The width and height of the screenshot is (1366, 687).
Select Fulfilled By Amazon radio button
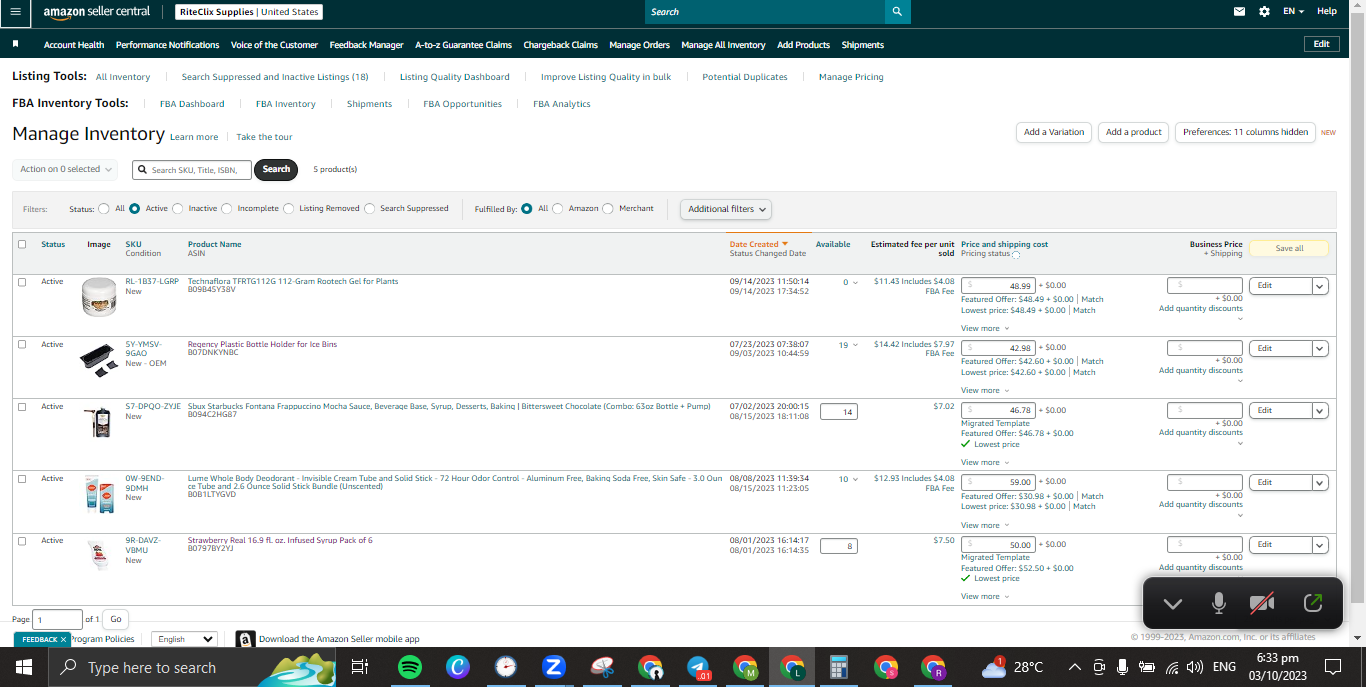pyautogui.click(x=558, y=208)
